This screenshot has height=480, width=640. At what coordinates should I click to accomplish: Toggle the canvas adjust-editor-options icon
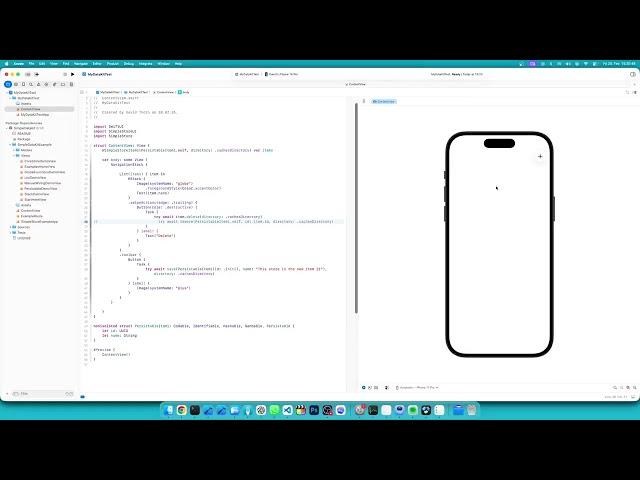[x=634, y=92]
